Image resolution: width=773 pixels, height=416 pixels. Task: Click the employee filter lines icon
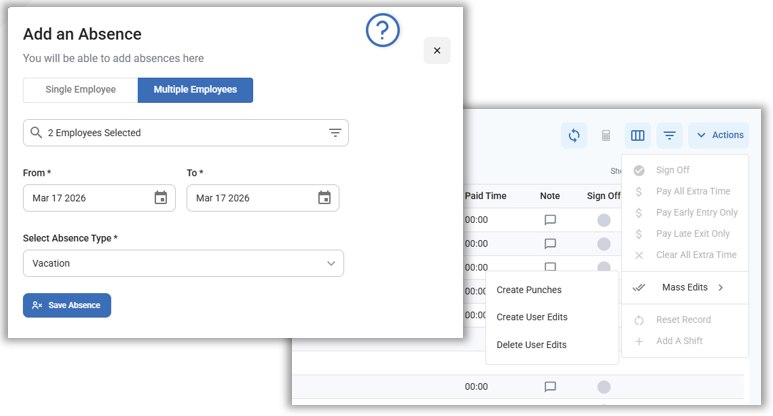pyautogui.click(x=335, y=133)
